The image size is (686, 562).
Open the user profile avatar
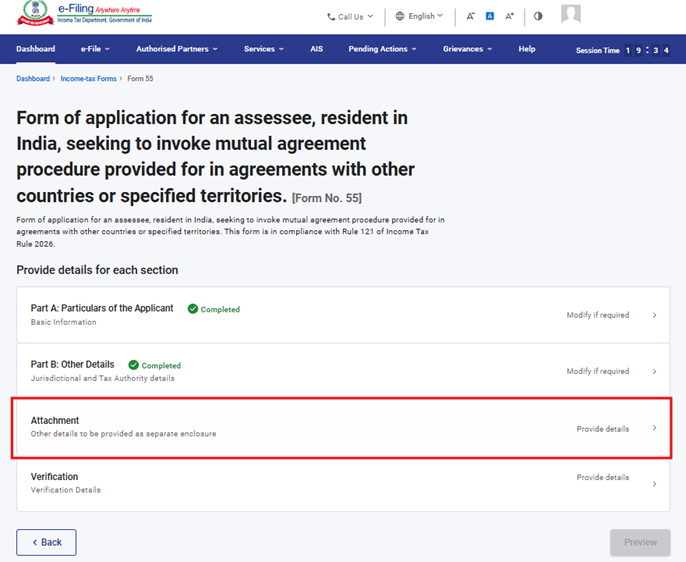point(571,15)
